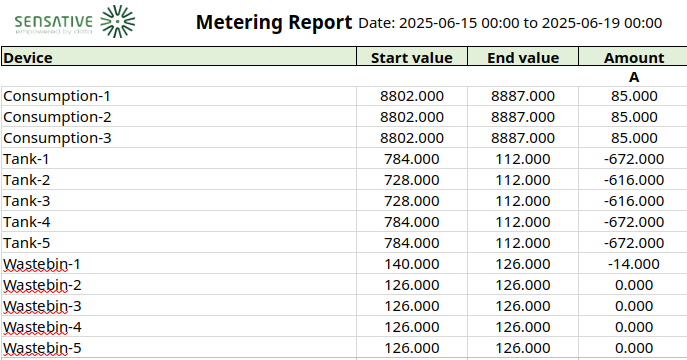
Task: Select the Wastebin-4 device cell
Action: tap(179, 327)
